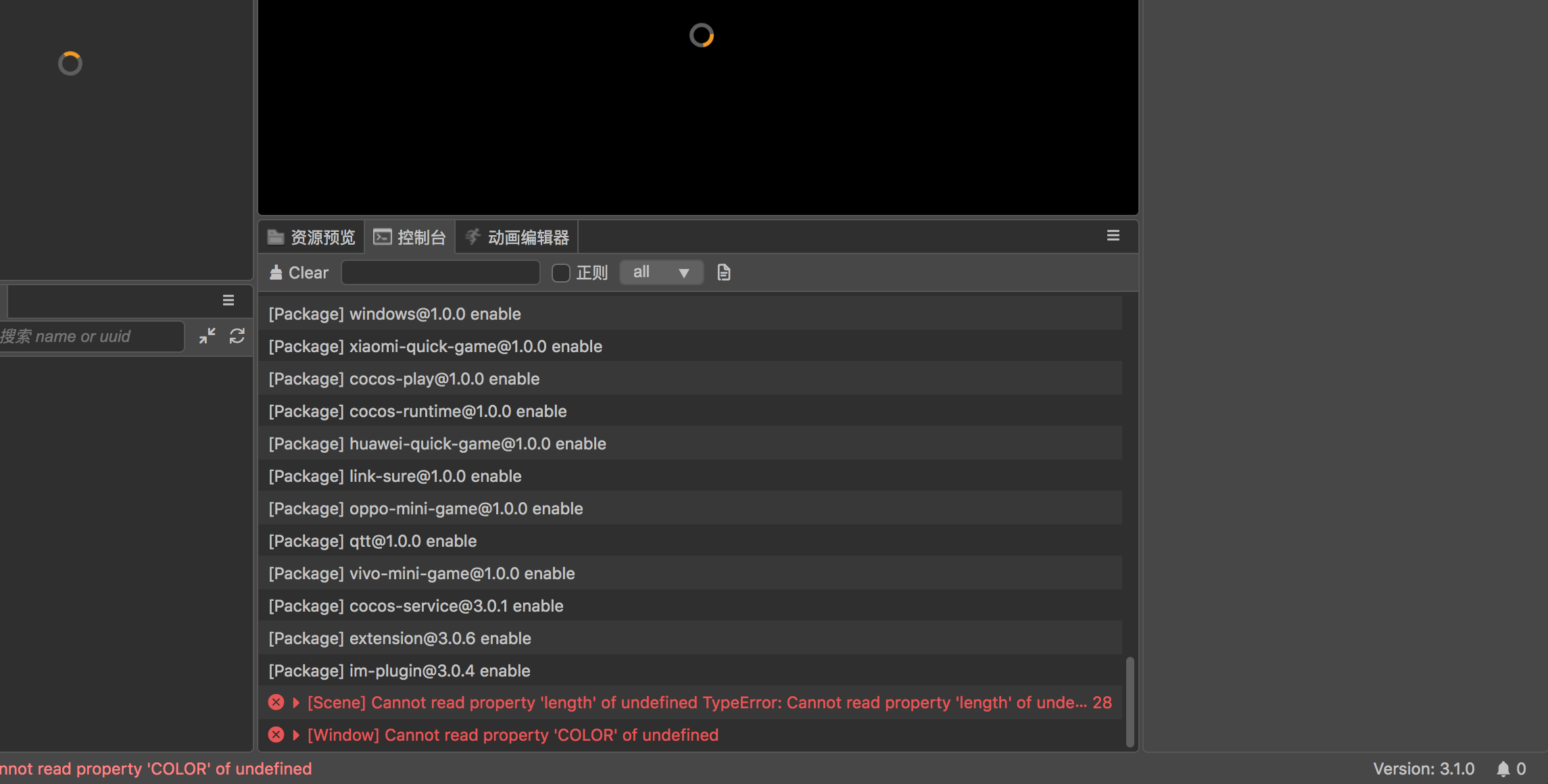
Task: Click the collapse-all arrows icon
Action: pos(207,336)
